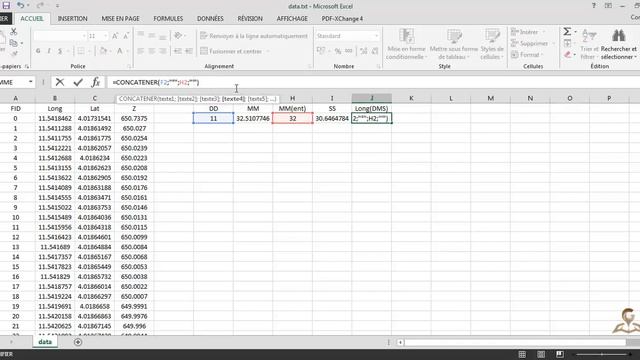This screenshot has width=640, height=360.
Task: Increase font size with larger A
Action: (x=115, y=36)
